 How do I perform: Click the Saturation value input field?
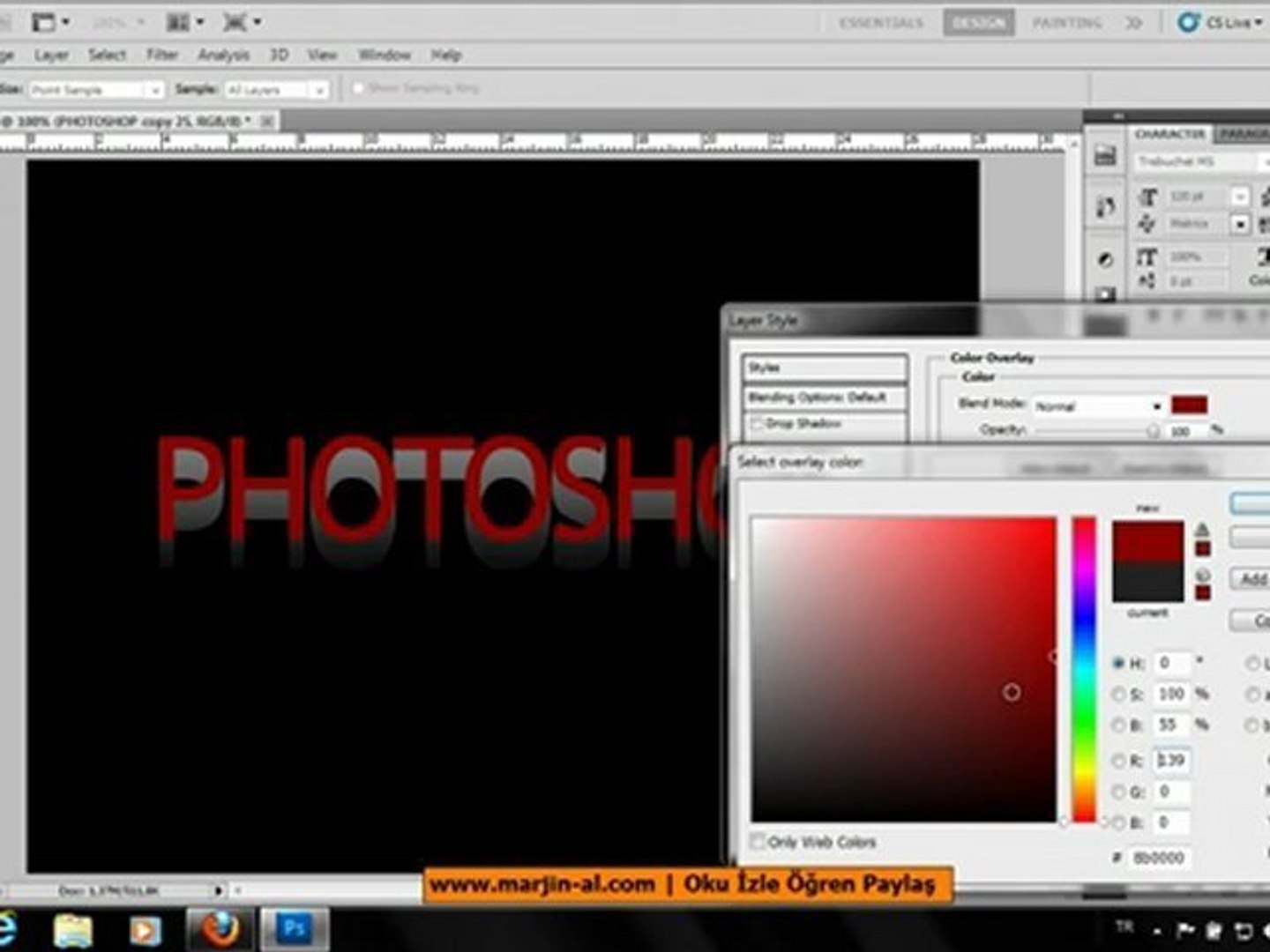pyautogui.click(x=1172, y=695)
